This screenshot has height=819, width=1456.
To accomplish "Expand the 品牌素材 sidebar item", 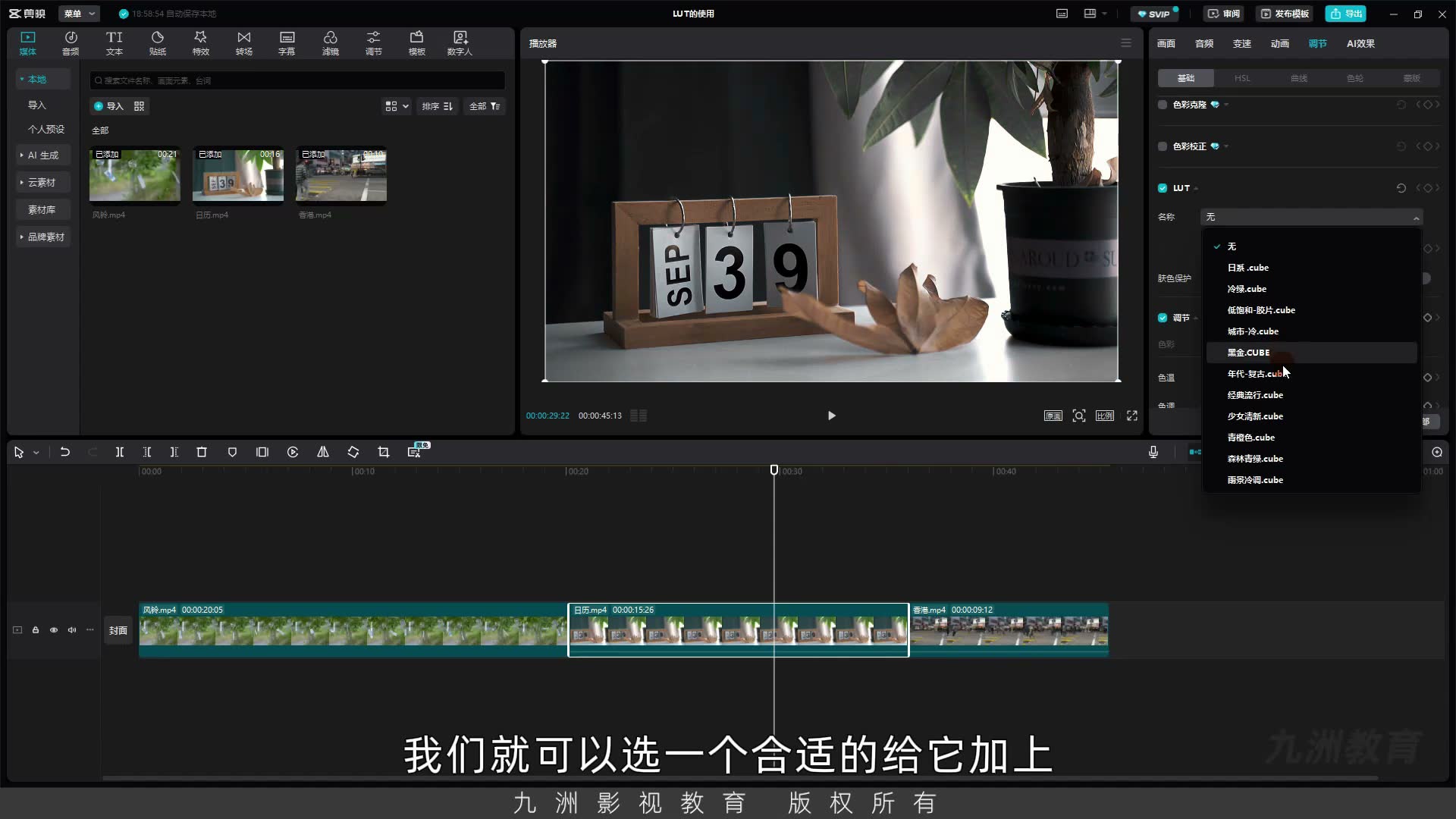I will point(43,237).
